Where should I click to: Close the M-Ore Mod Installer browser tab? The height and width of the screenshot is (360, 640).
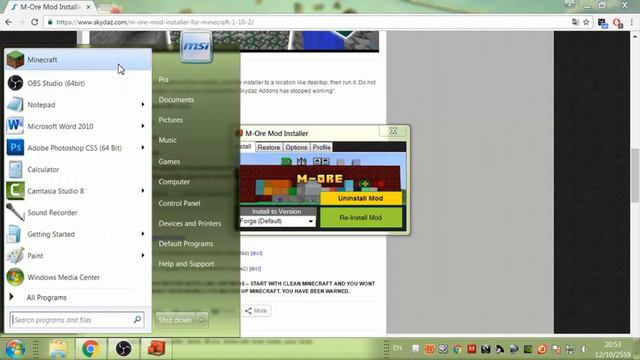tap(89, 7)
